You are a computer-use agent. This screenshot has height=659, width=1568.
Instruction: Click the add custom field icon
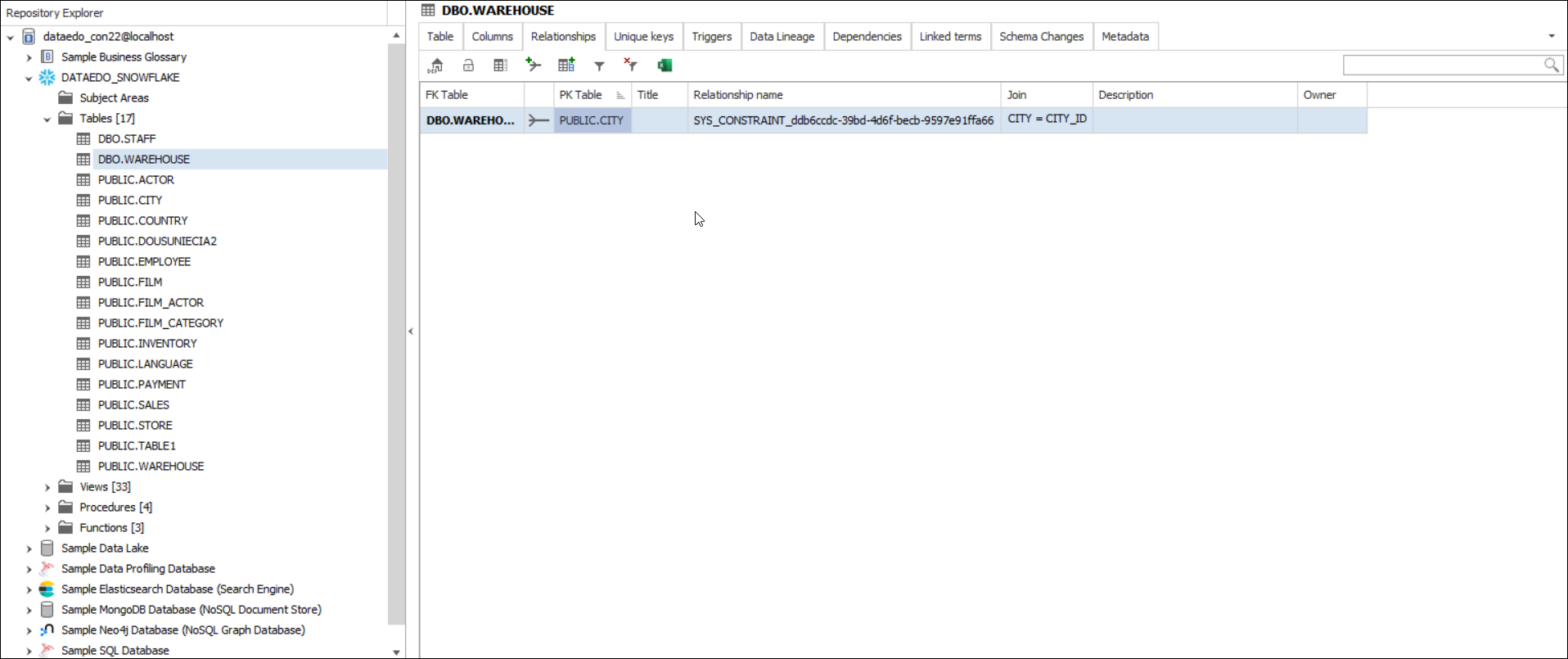pos(566,65)
